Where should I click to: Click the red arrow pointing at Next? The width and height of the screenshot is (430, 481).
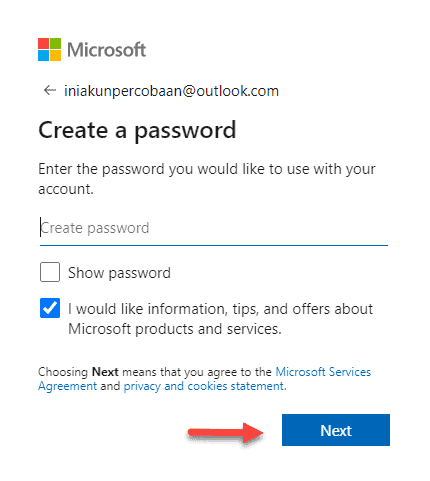(226, 433)
